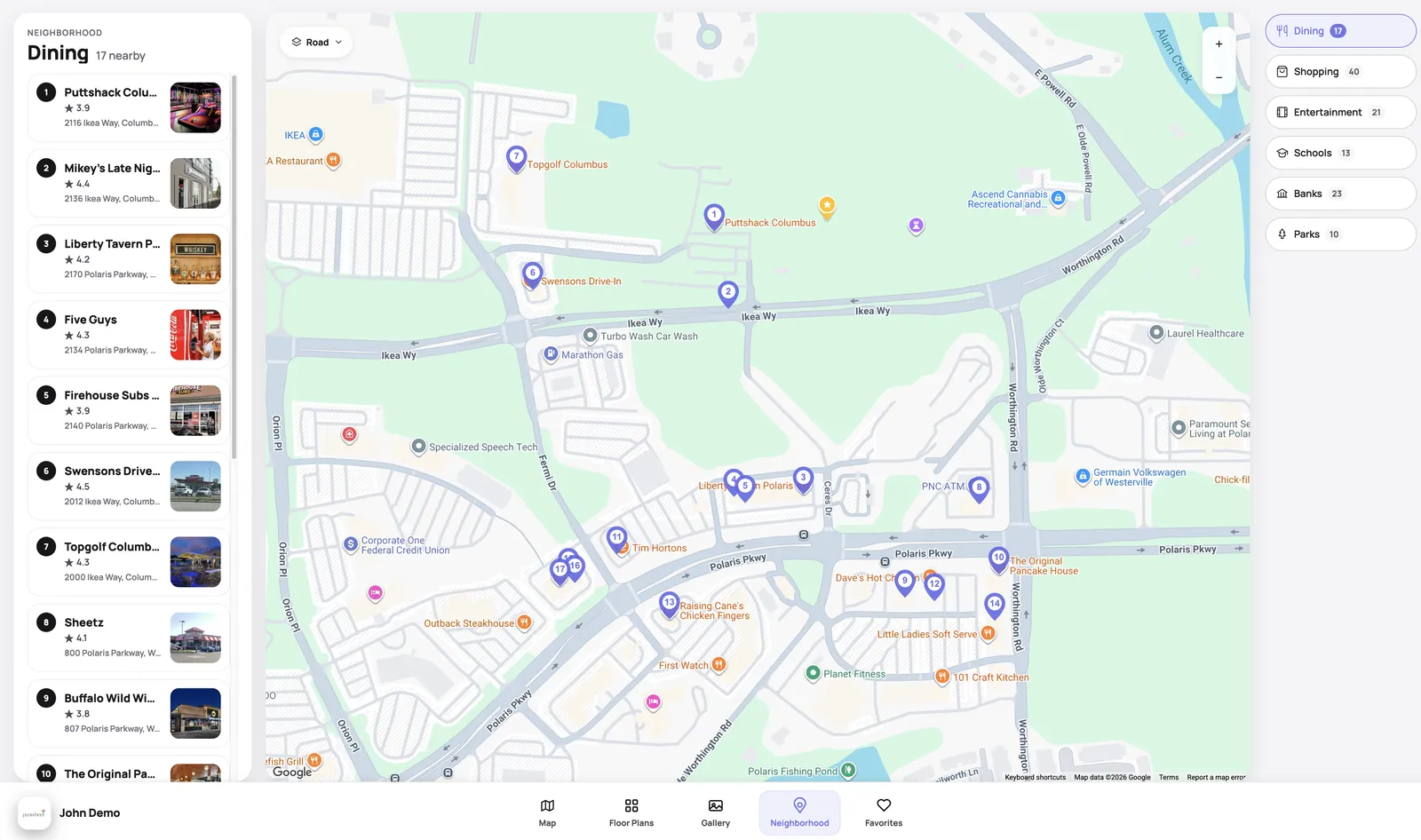Click the Topgolf Columbus photo thumbnail
This screenshot has width=1421, height=840.
(x=195, y=562)
